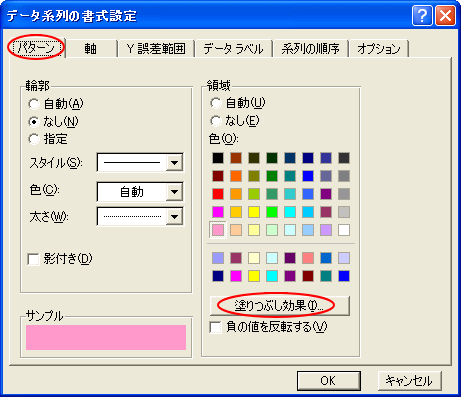Screen dimensions: 461x397
Task: Switch to the パターン tab
Action: coord(36,48)
